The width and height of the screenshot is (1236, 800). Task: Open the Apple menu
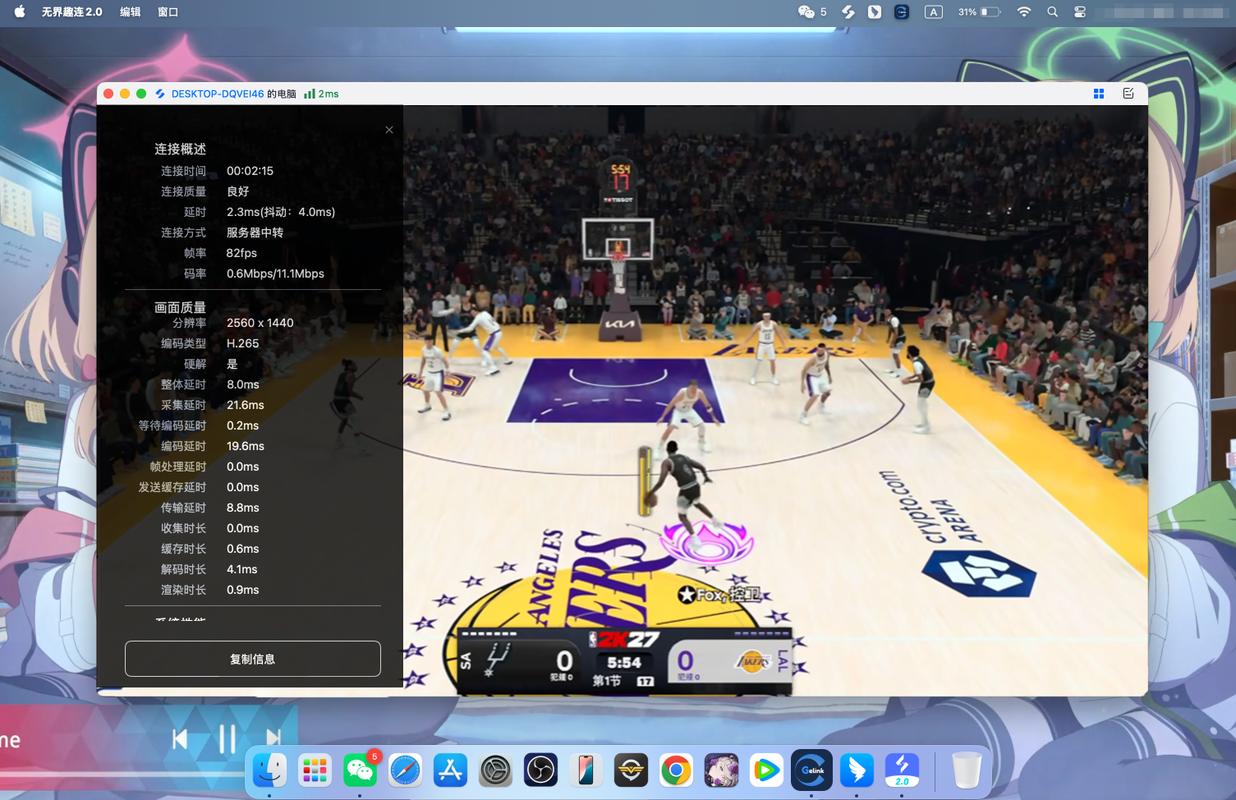pyautogui.click(x=20, y=12)
